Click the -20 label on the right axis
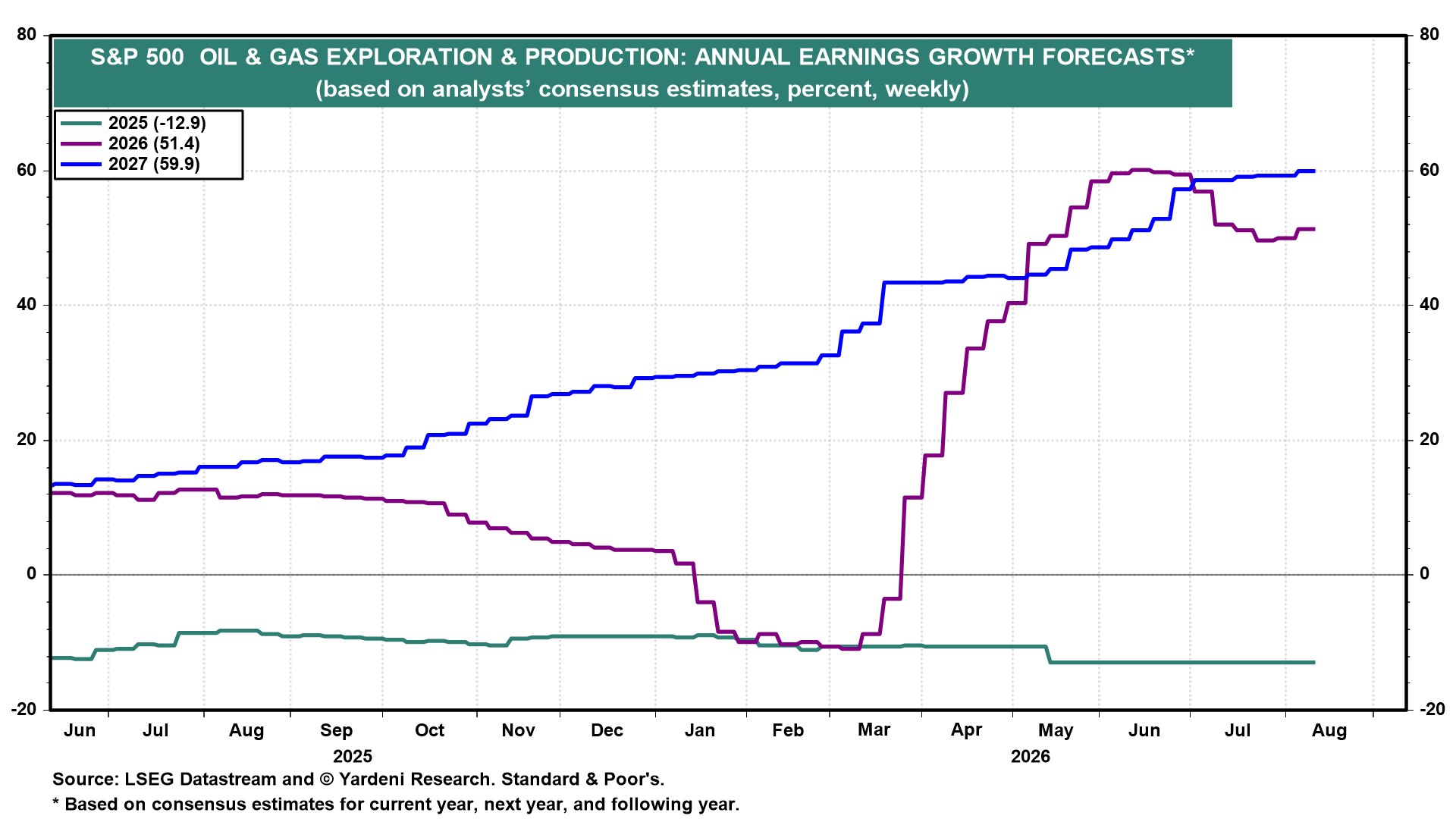This screenshot has width=1456, height=819. [x=1432, y=709]
